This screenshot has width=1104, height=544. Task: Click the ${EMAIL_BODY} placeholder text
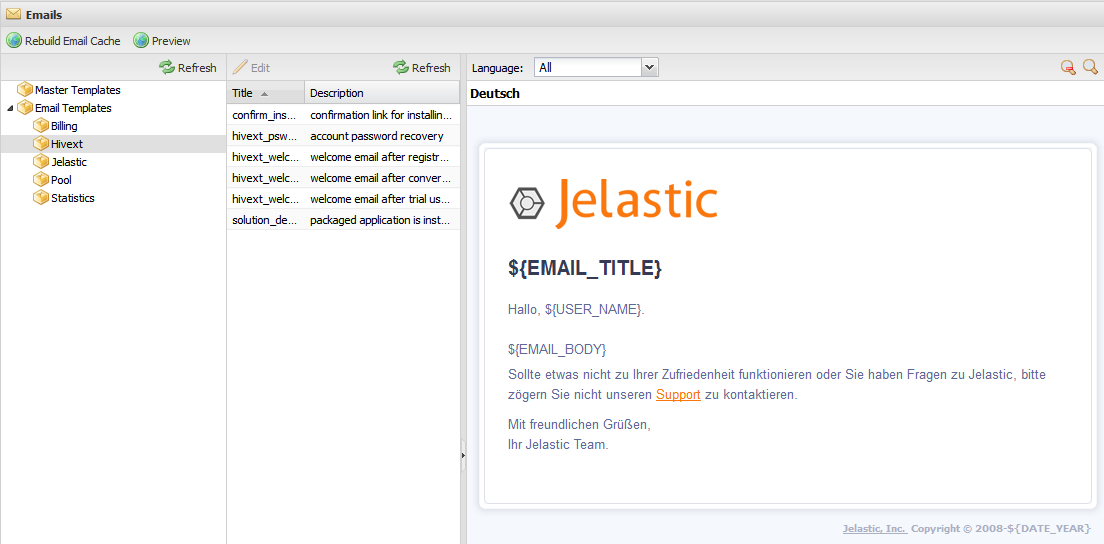pyautogui.click(x=557, y=349)
